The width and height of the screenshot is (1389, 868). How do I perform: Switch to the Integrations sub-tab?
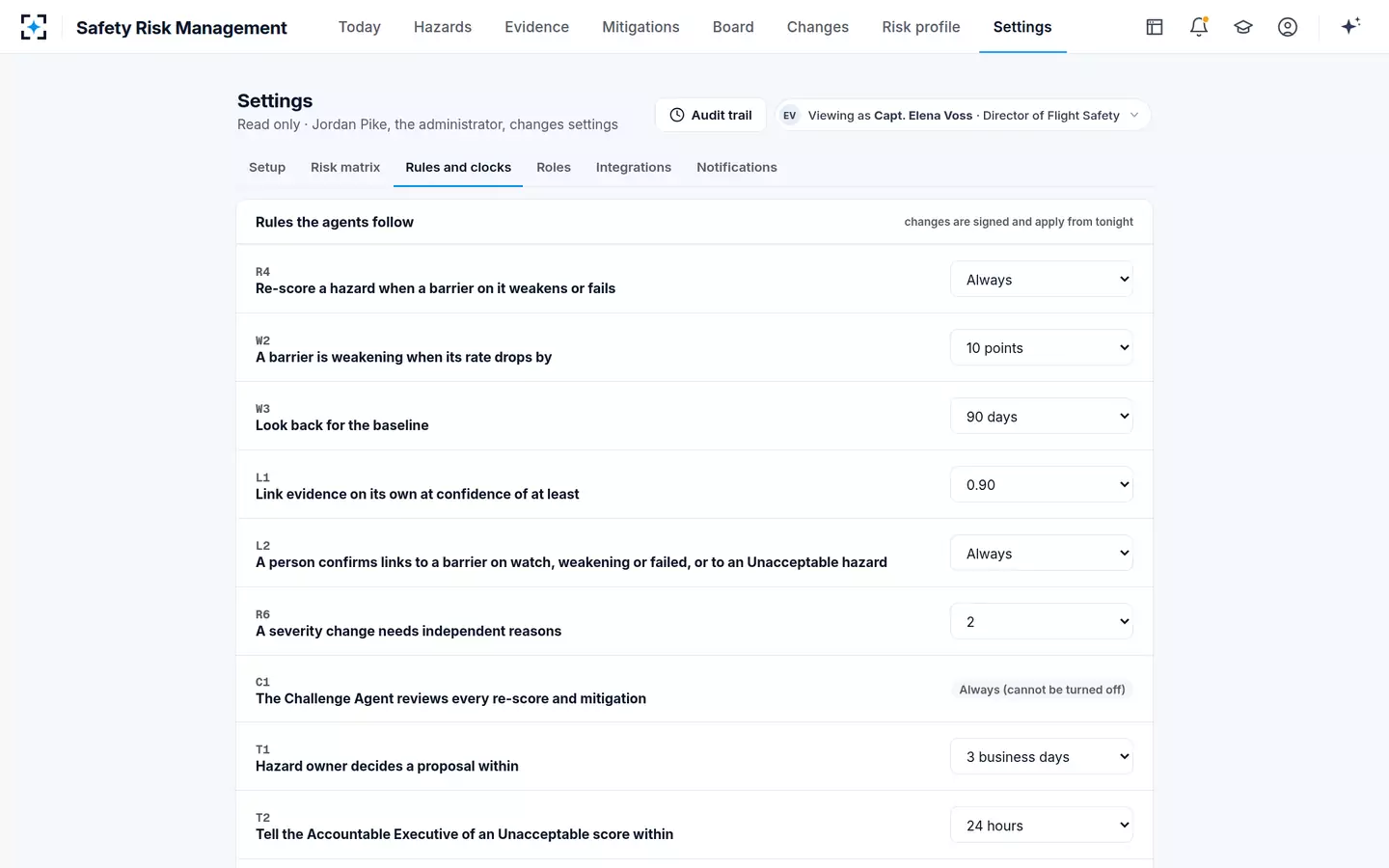tap(634, 167)
